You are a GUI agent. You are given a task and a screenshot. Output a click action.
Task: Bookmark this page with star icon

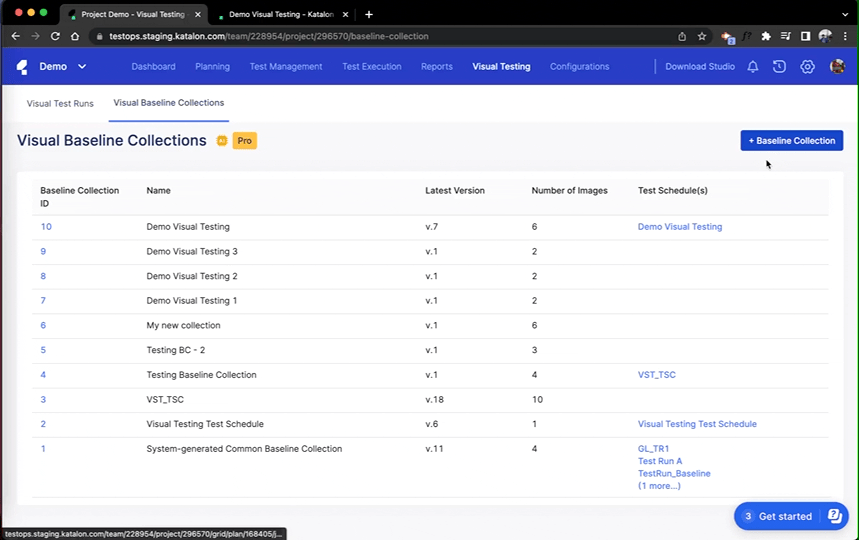click(x=702, y=36)
